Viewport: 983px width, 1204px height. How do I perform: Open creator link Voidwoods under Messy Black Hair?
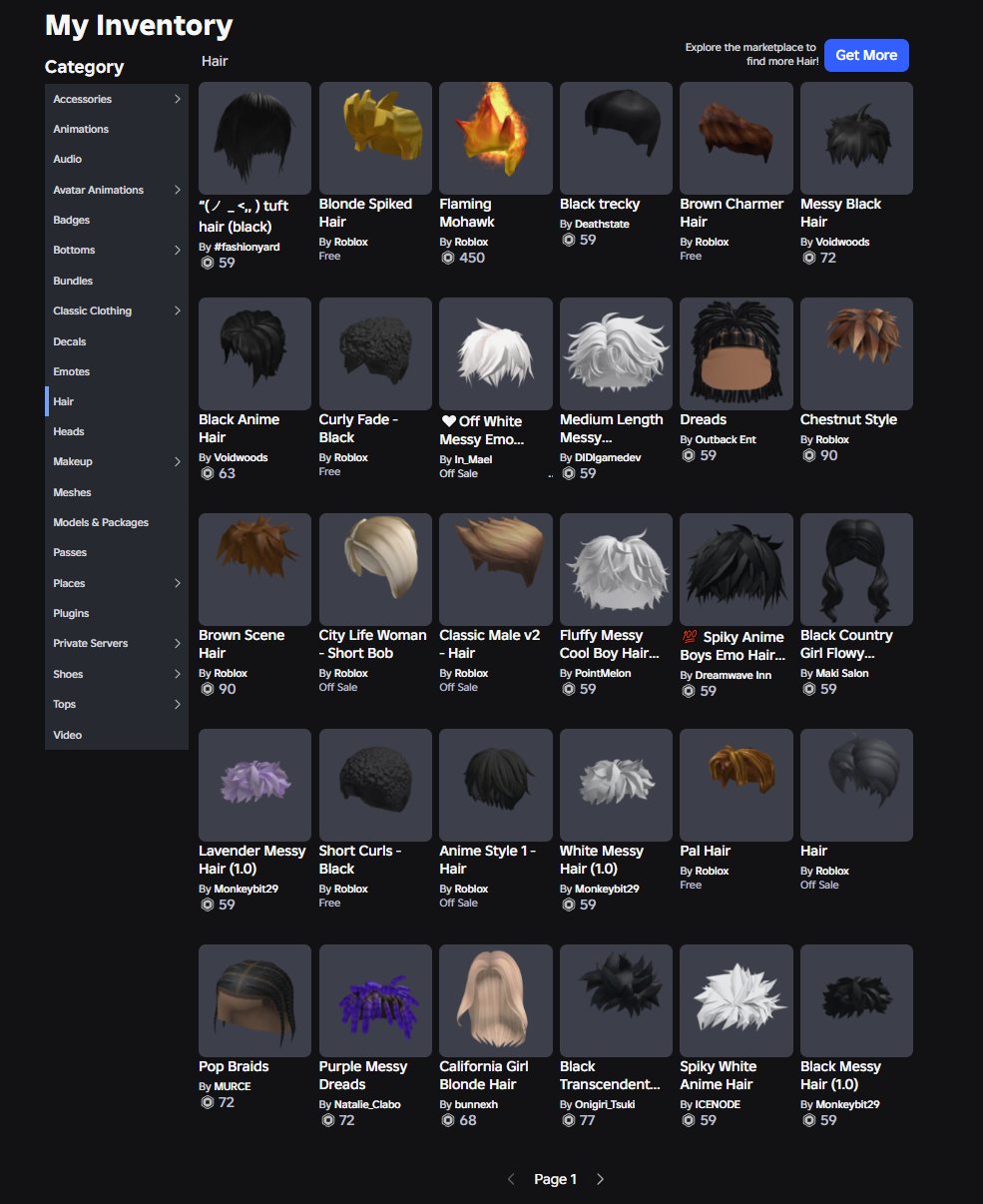[841, 242]
